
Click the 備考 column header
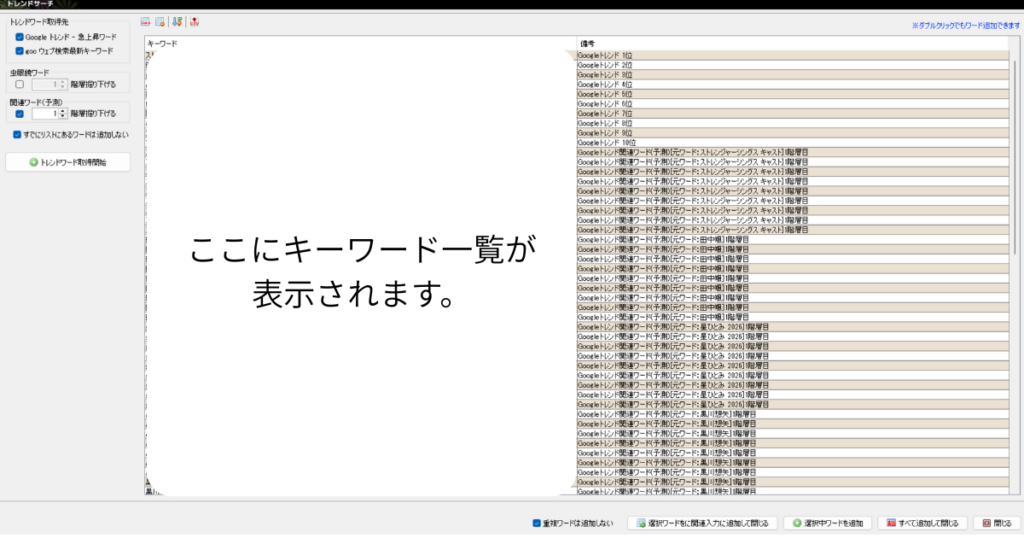(x=790, y=45)
